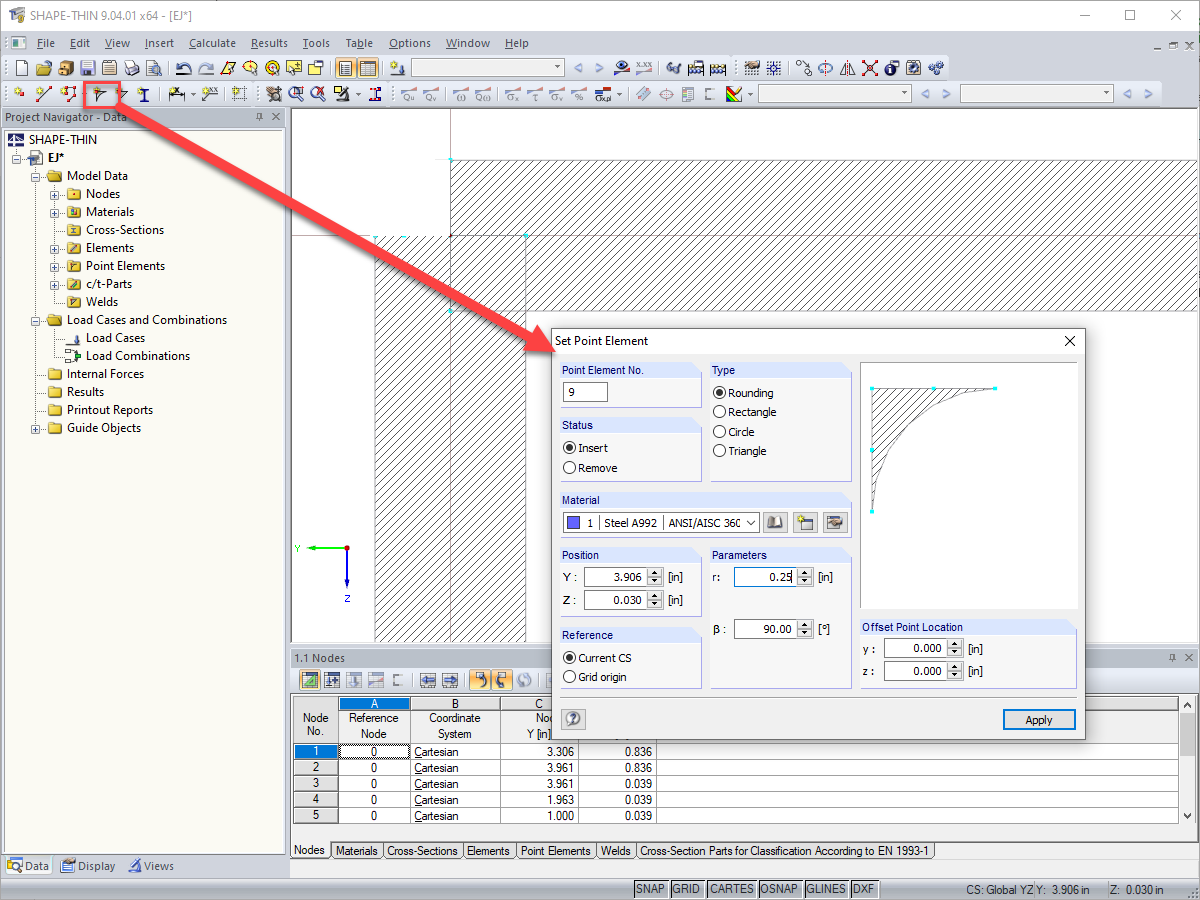Select the Set Element line tool icon
This screenshot has width=1200, height=900.
click(x=44, y=94)
